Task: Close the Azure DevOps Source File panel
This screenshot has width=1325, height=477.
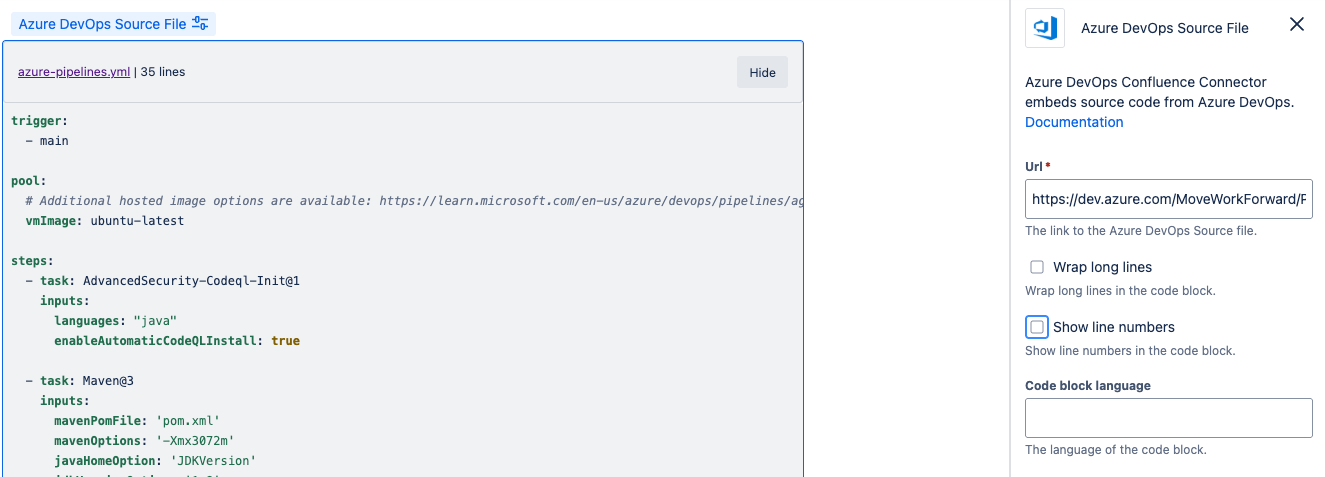Action: pyautogui.click(x=1297, y=25)
